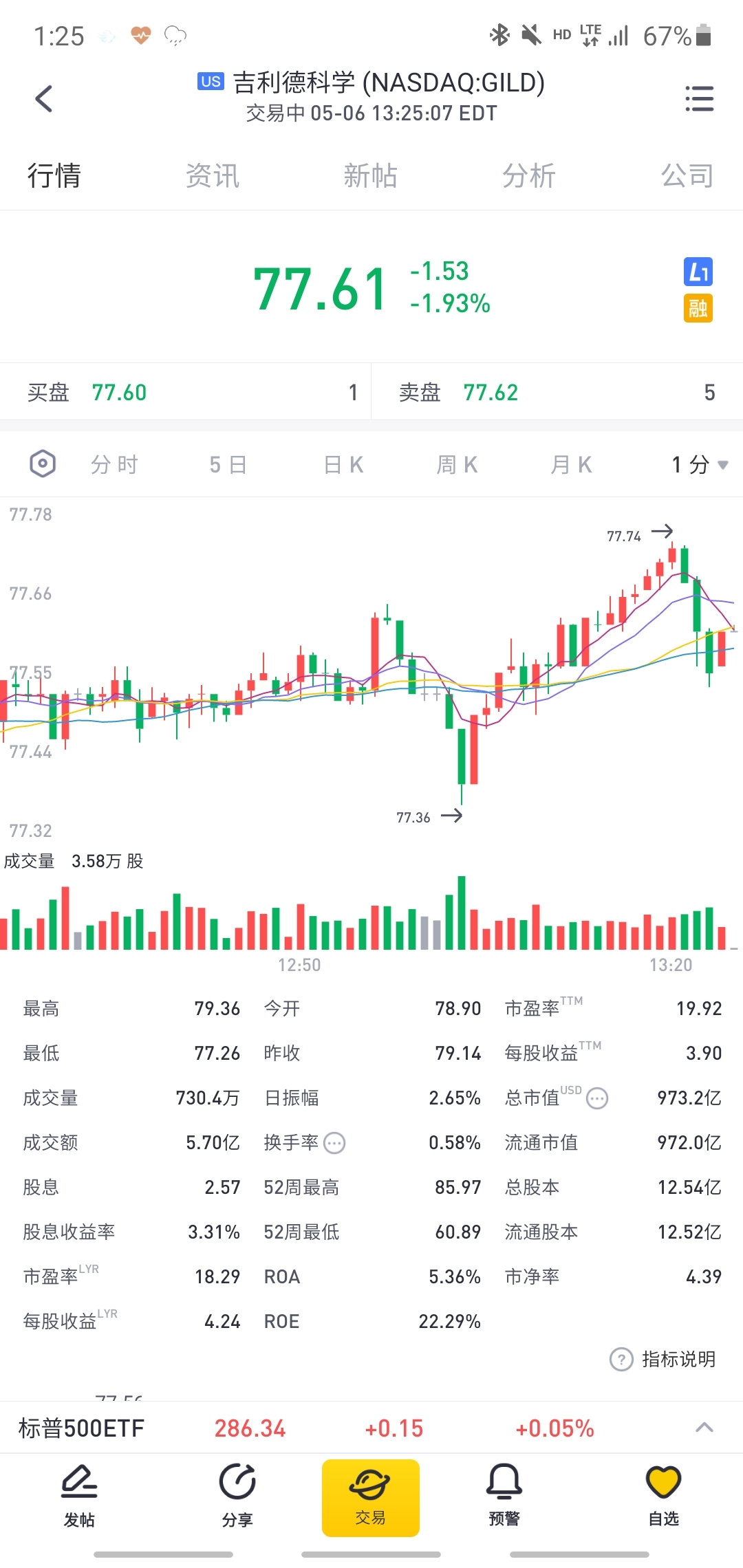This screenshot has height=1568, width=743.
Task: Tap the back arrow icon
Action: coord(44,98)
